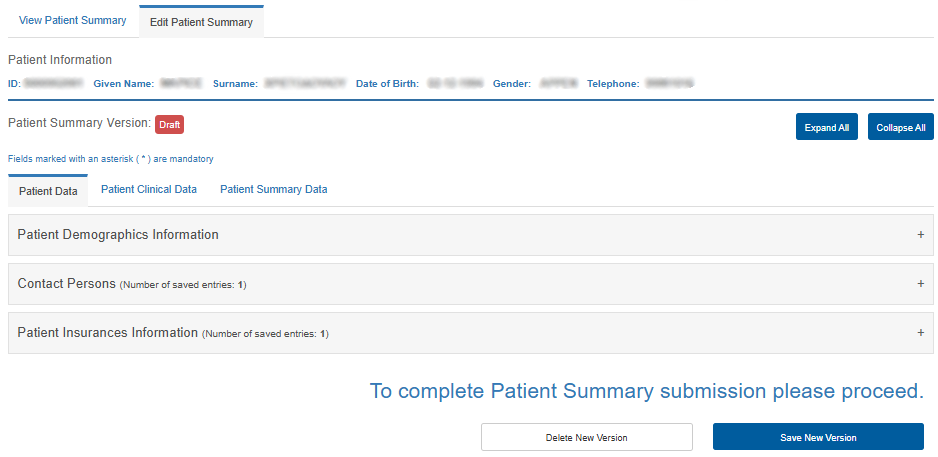Image resolution: width=938 pixels, height=457 pixels.
Task: Expand the Contact Persons panel heading
Action: tap(67, 284)
